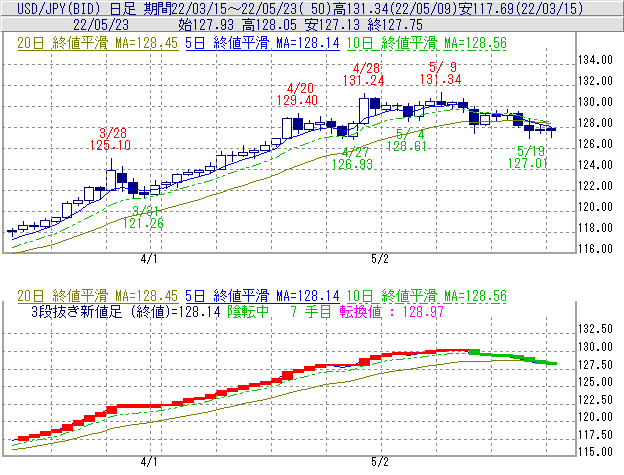The height and width of the screenshot is (475, 624).
Task: Click the 132.50 axis label in lower chart
Action: (x=595, y=329)
